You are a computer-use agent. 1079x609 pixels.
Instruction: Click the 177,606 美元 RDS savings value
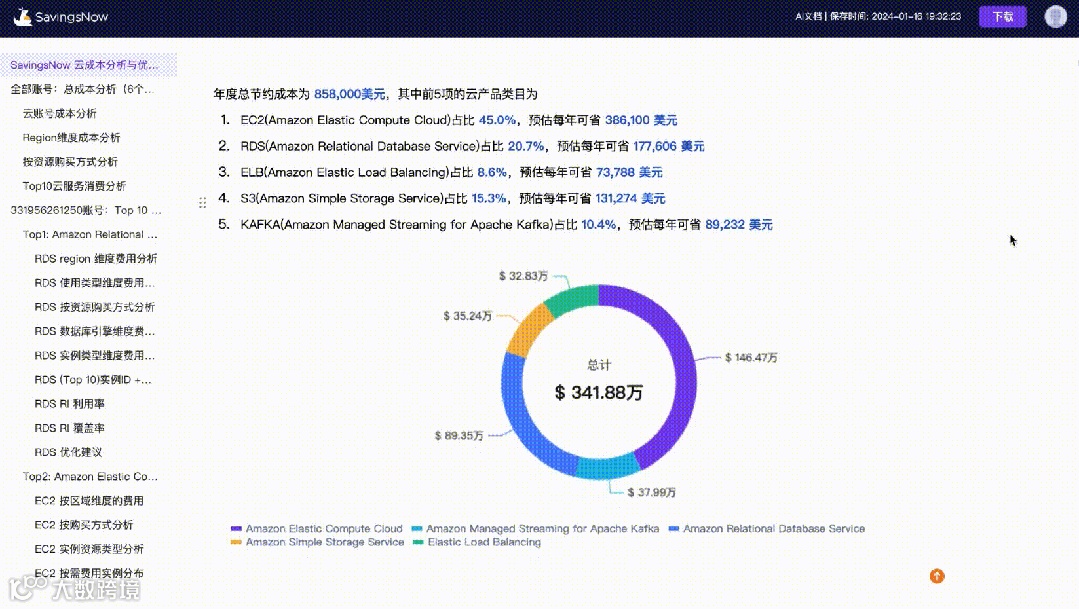pos(669,146)
